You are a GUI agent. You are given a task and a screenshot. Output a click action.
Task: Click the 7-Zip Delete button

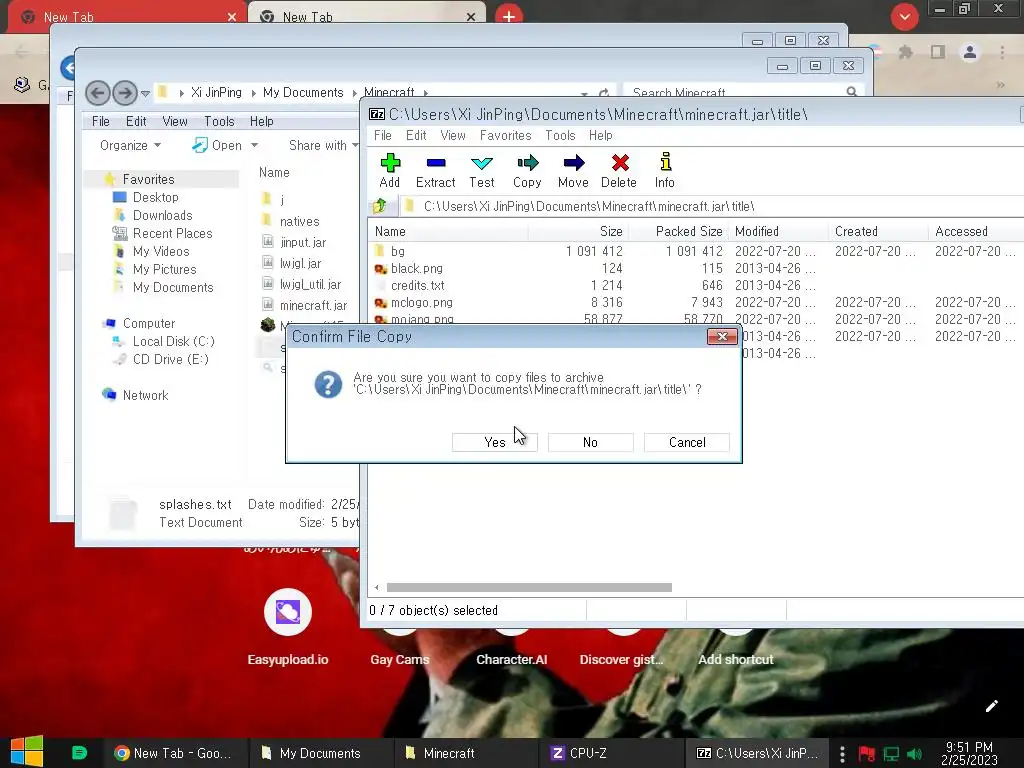pyautogui.click(x=619, y=170)
